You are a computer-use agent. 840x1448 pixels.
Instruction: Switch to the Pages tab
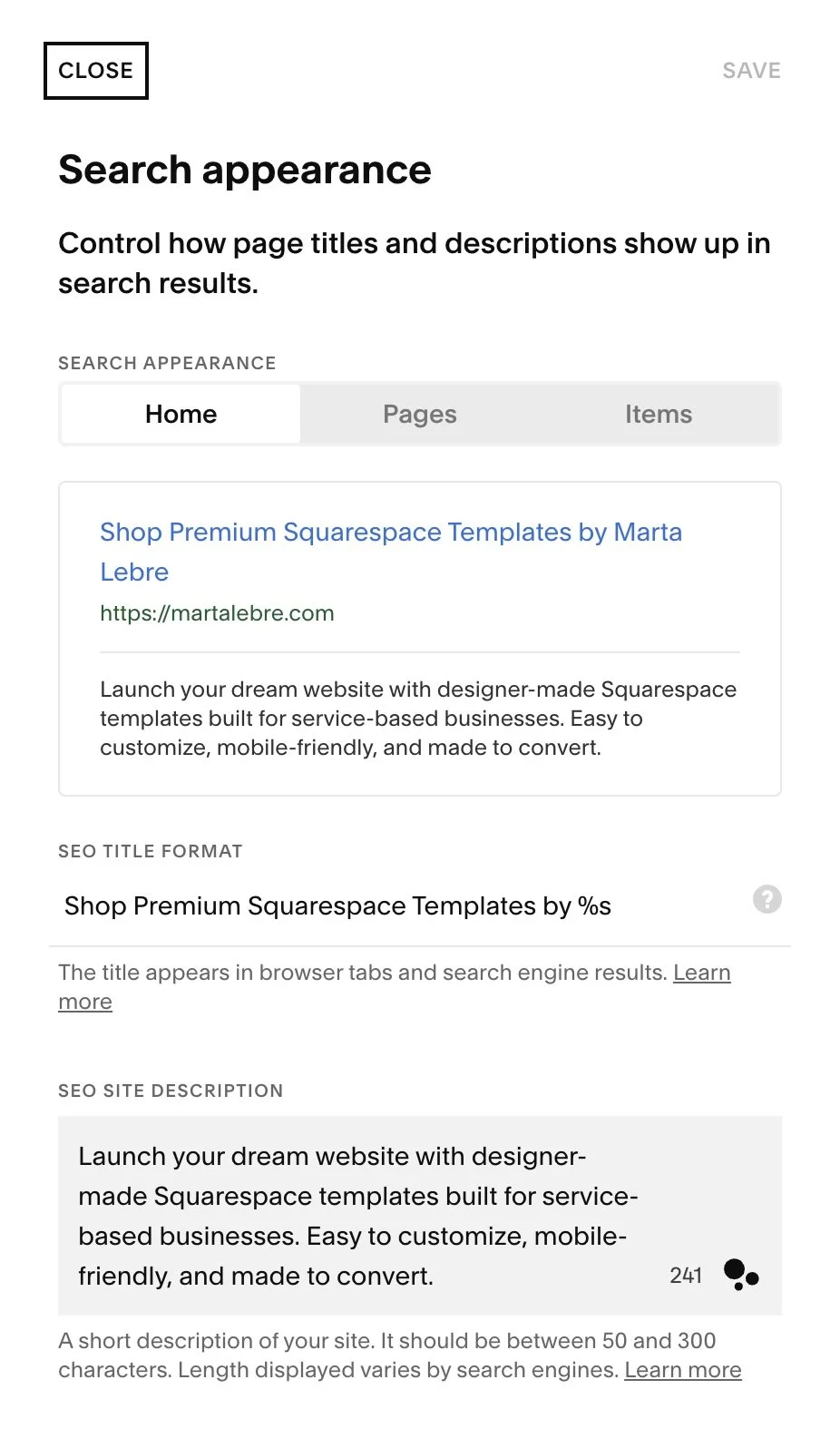[x=419, y=415]
